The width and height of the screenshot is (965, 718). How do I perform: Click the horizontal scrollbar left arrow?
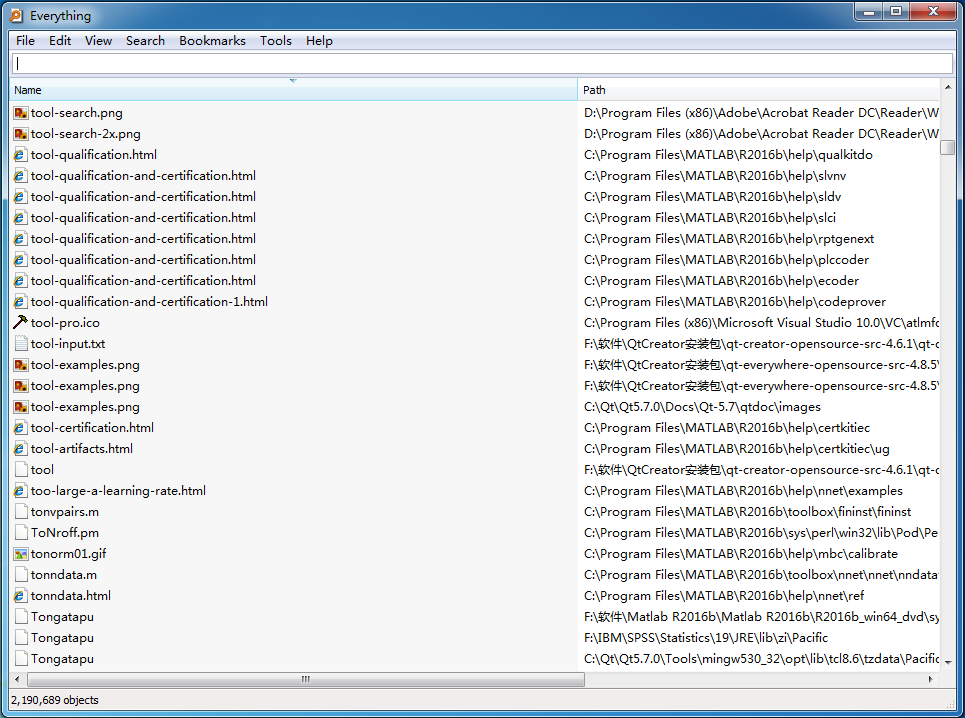click(17, 679)
